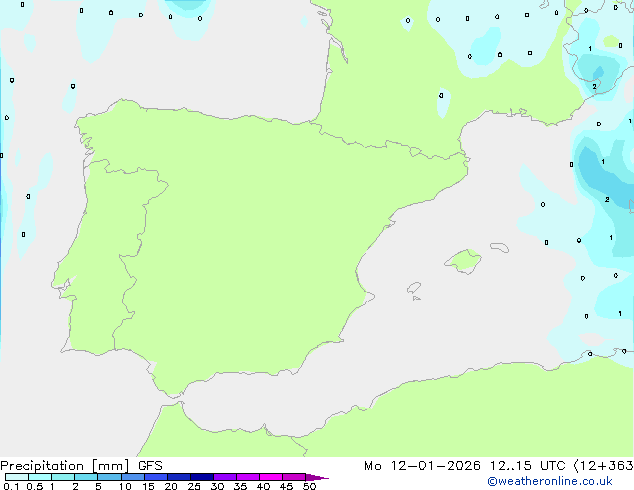Click the 'GFS' model label

click(150, 466)
